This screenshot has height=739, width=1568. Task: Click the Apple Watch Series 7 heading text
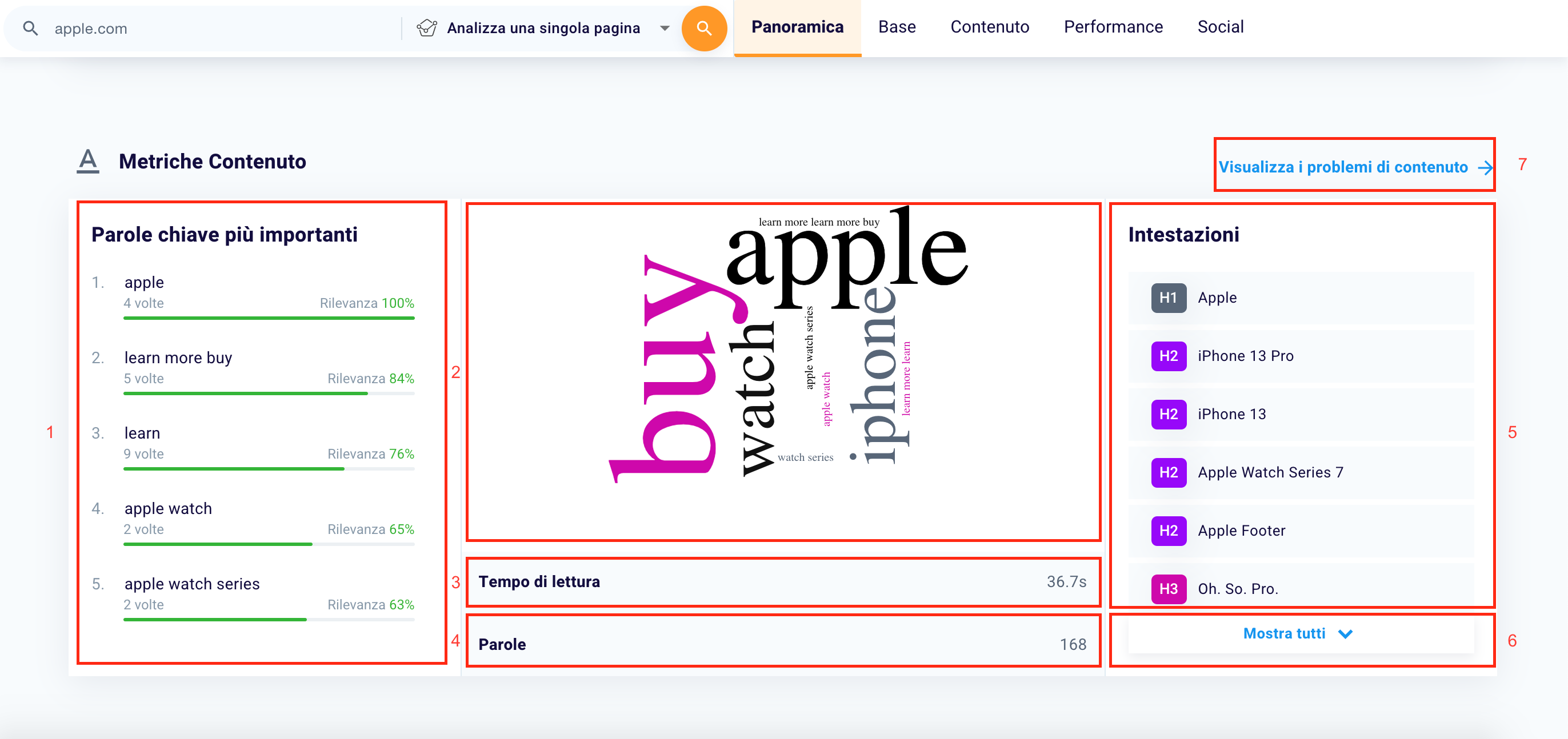tap(1270, 473)
